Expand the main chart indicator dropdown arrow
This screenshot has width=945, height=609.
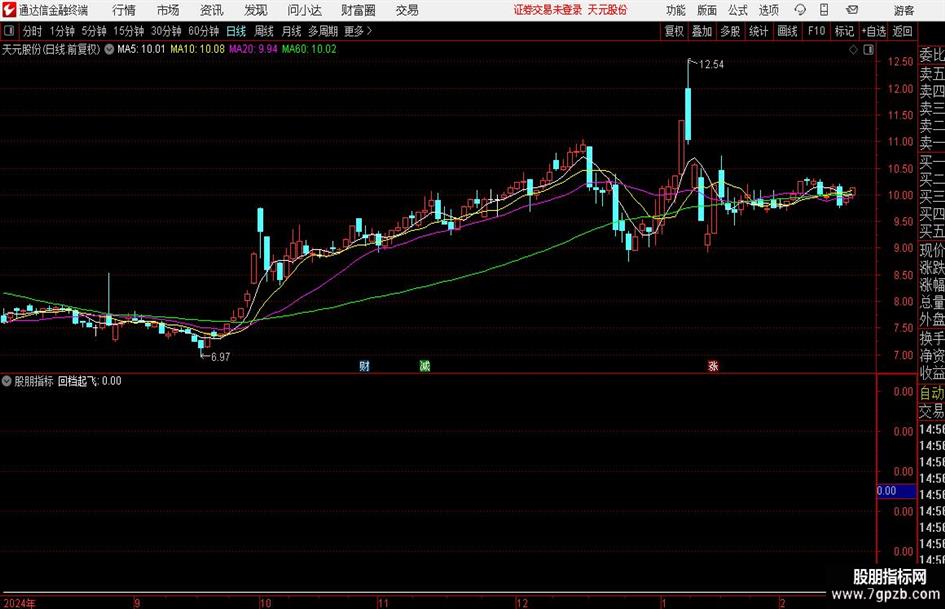[109, 49]
